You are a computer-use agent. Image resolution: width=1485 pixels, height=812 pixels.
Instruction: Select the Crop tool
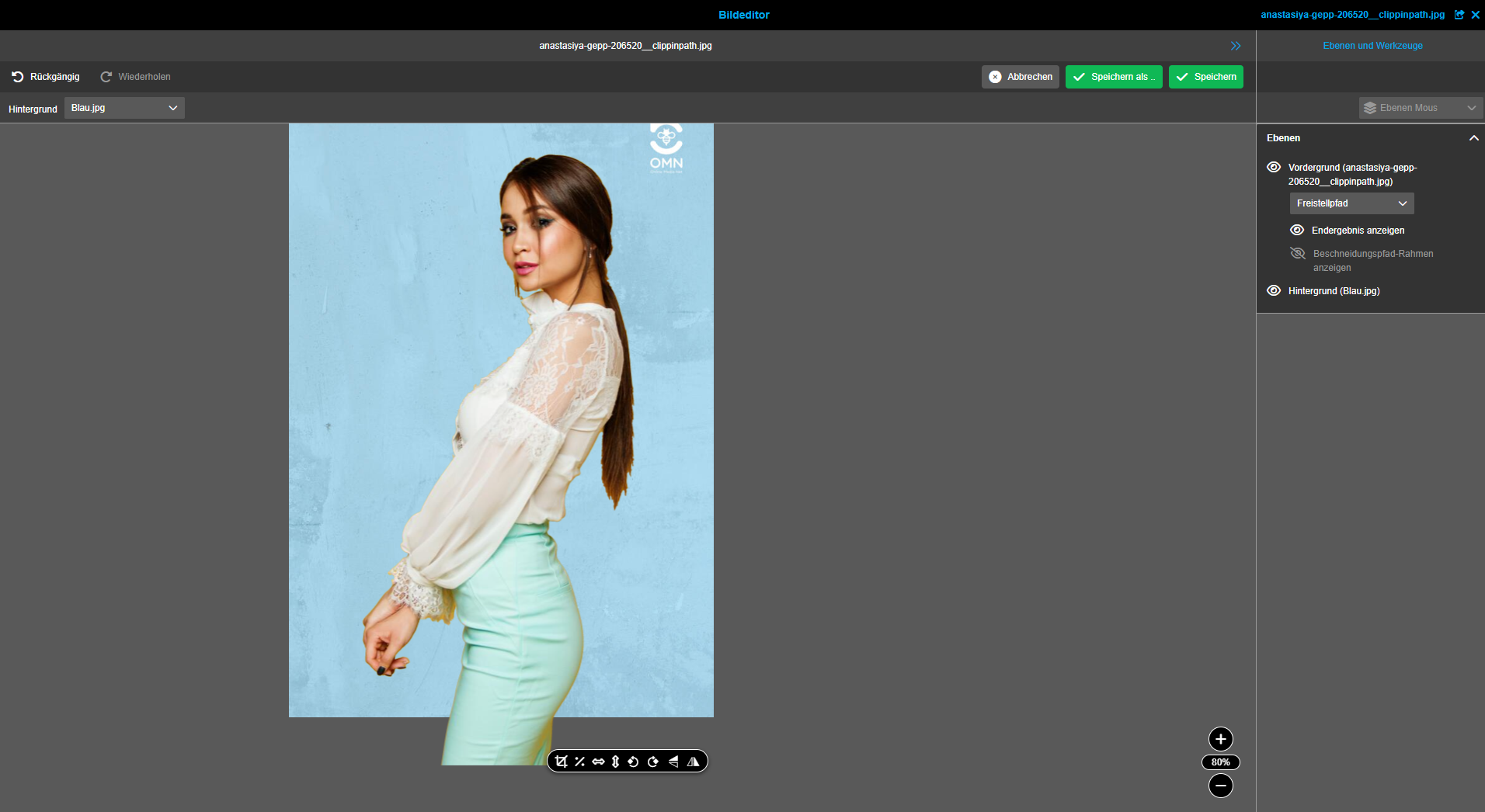pos(562,762)
